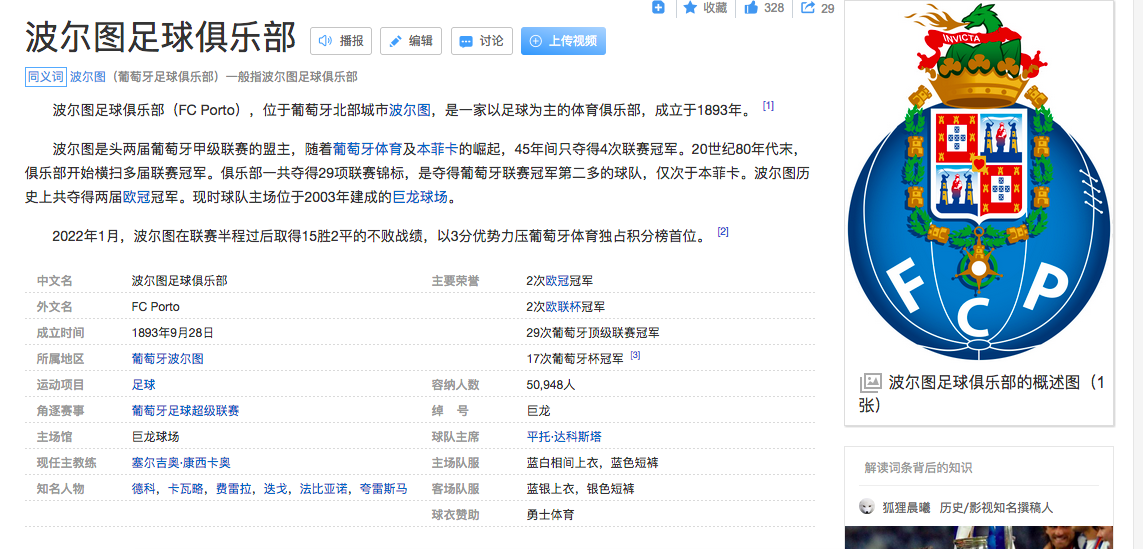The width and height of the screenshot is (1143, 549).
Task: Click the blue plus icon at top
Action: coord(658,7)
